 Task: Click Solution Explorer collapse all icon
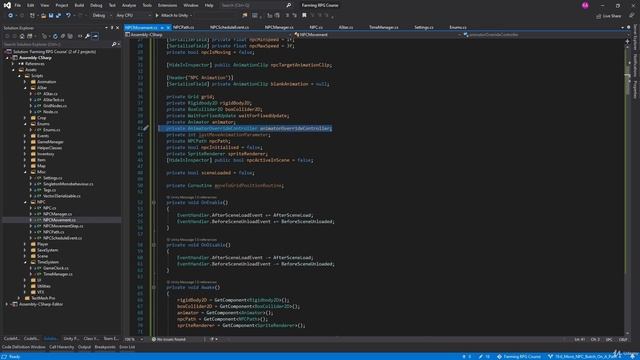coord(62,36)
